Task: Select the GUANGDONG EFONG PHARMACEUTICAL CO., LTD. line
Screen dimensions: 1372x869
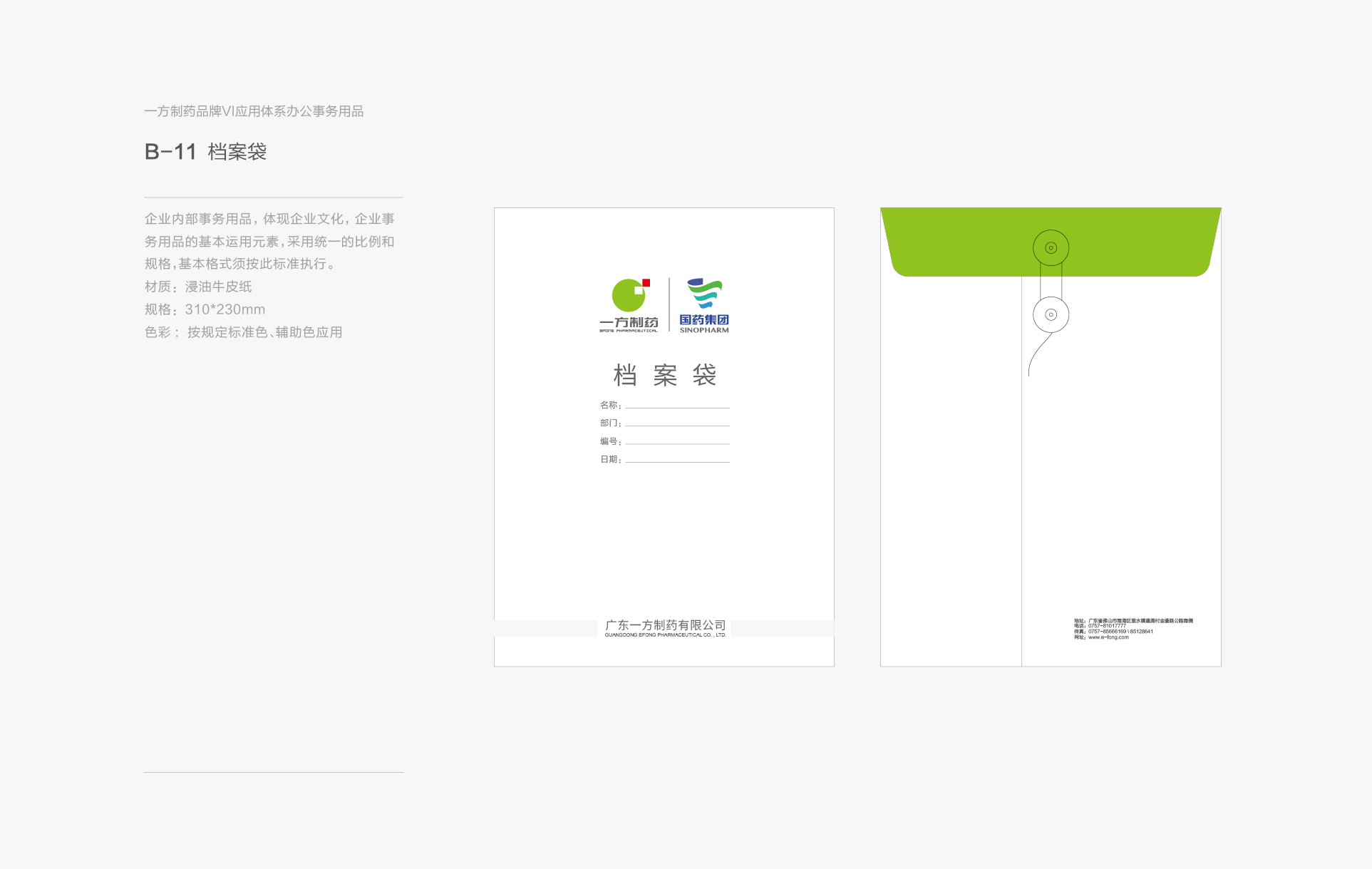Action: click(x=665, y=635)
